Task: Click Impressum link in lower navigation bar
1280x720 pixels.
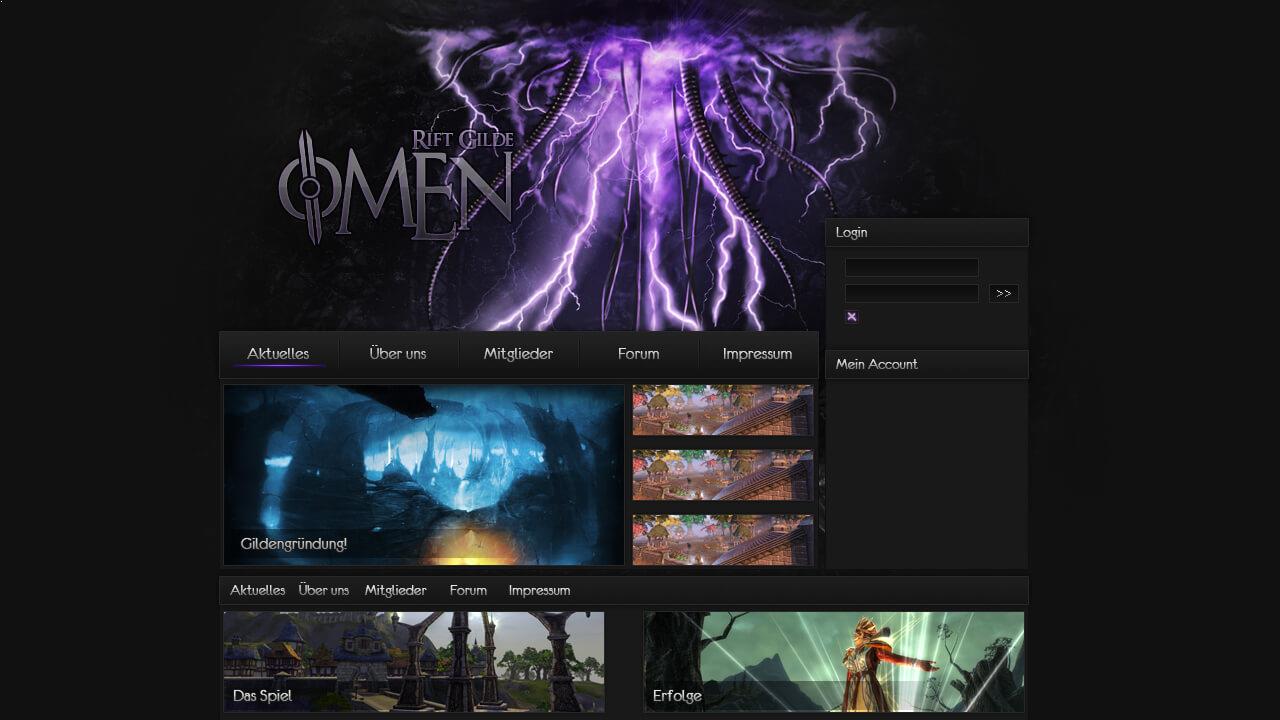Action: 539,590
